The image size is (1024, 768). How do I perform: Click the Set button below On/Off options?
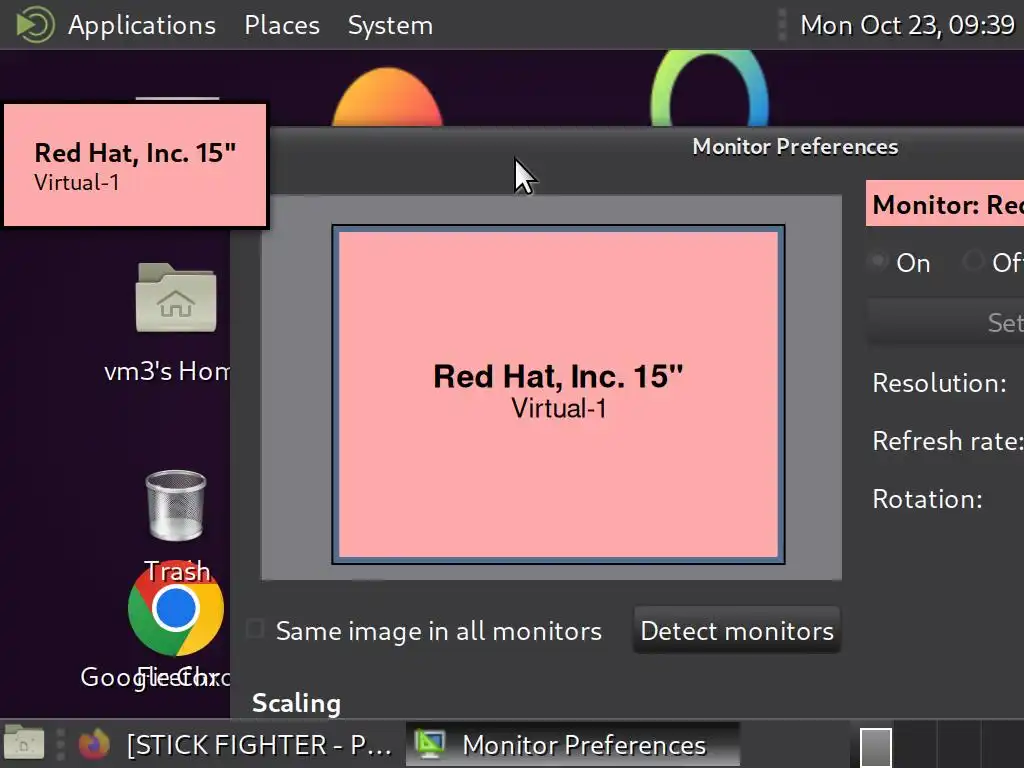[946, 322]
